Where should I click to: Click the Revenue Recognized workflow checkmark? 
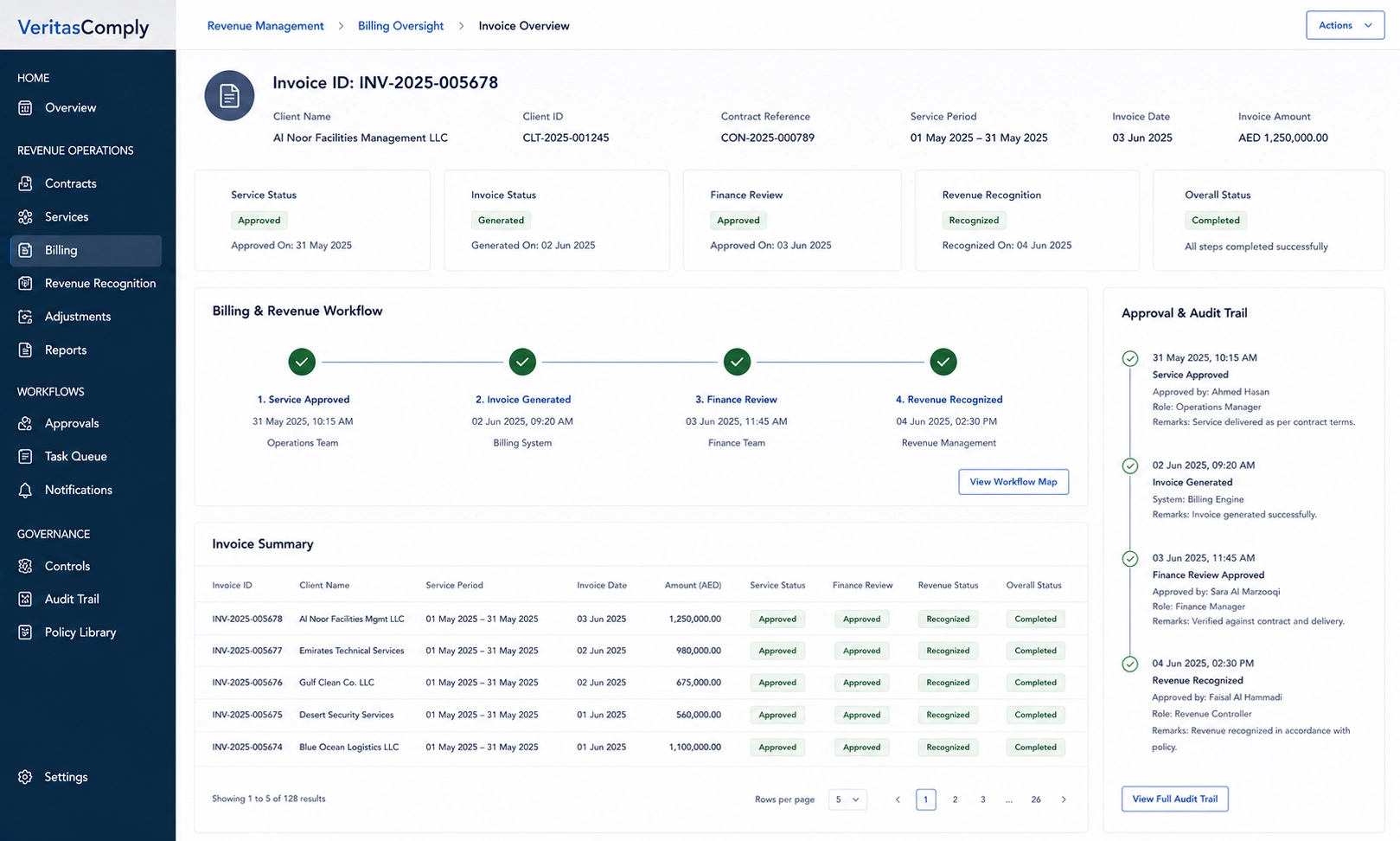pyautogui.click(x=943, y=362)
